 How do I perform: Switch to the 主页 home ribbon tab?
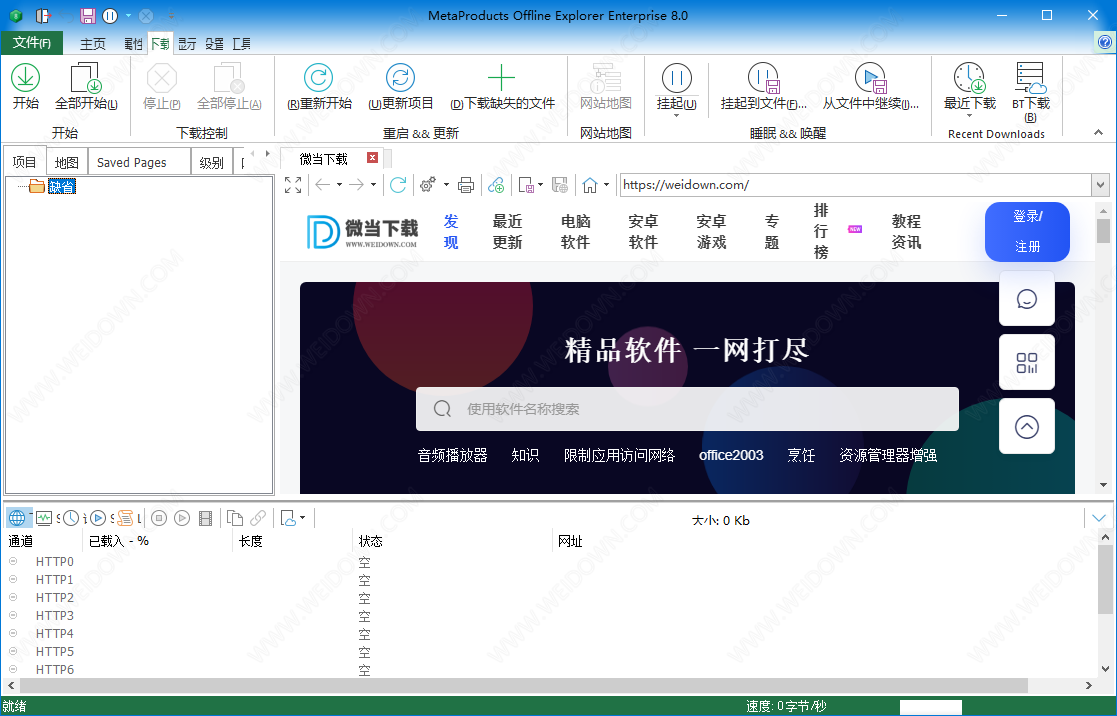(93, 43)
